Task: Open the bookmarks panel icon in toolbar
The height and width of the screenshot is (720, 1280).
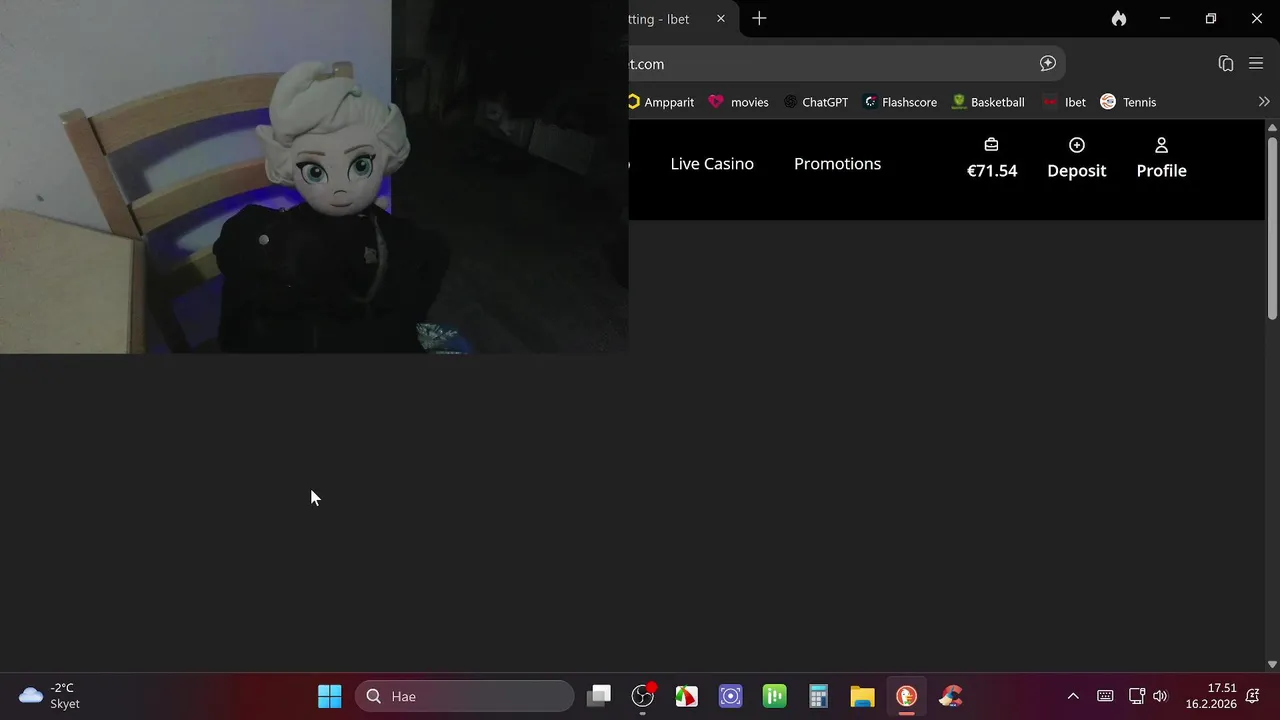Action: click(1226, 64)
